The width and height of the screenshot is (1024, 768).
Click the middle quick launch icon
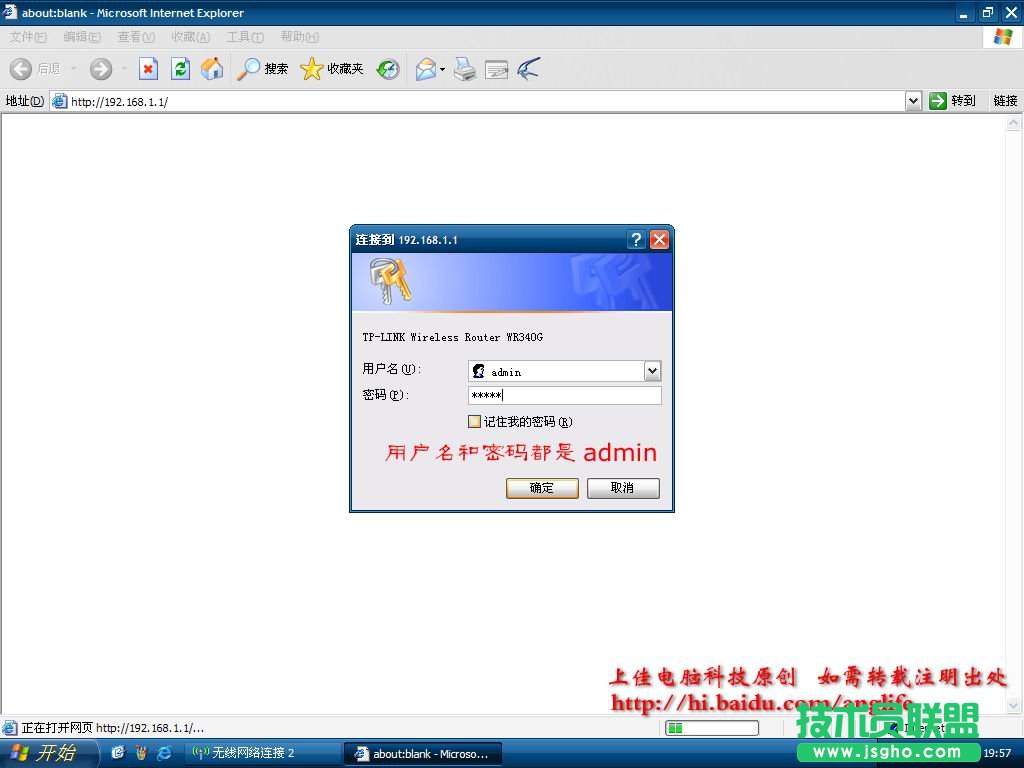pyautogui.click(x=141, y=753)
